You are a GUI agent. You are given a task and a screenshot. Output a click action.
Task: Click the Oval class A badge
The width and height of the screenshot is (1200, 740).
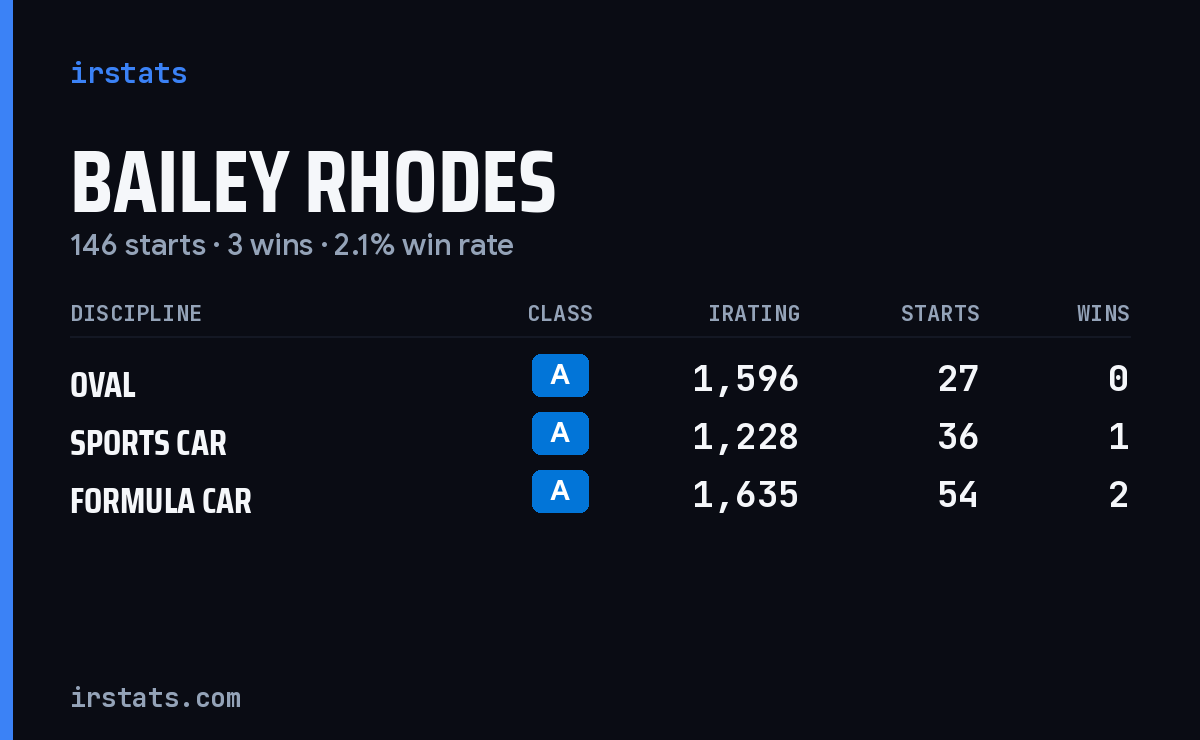click(560, 375)
